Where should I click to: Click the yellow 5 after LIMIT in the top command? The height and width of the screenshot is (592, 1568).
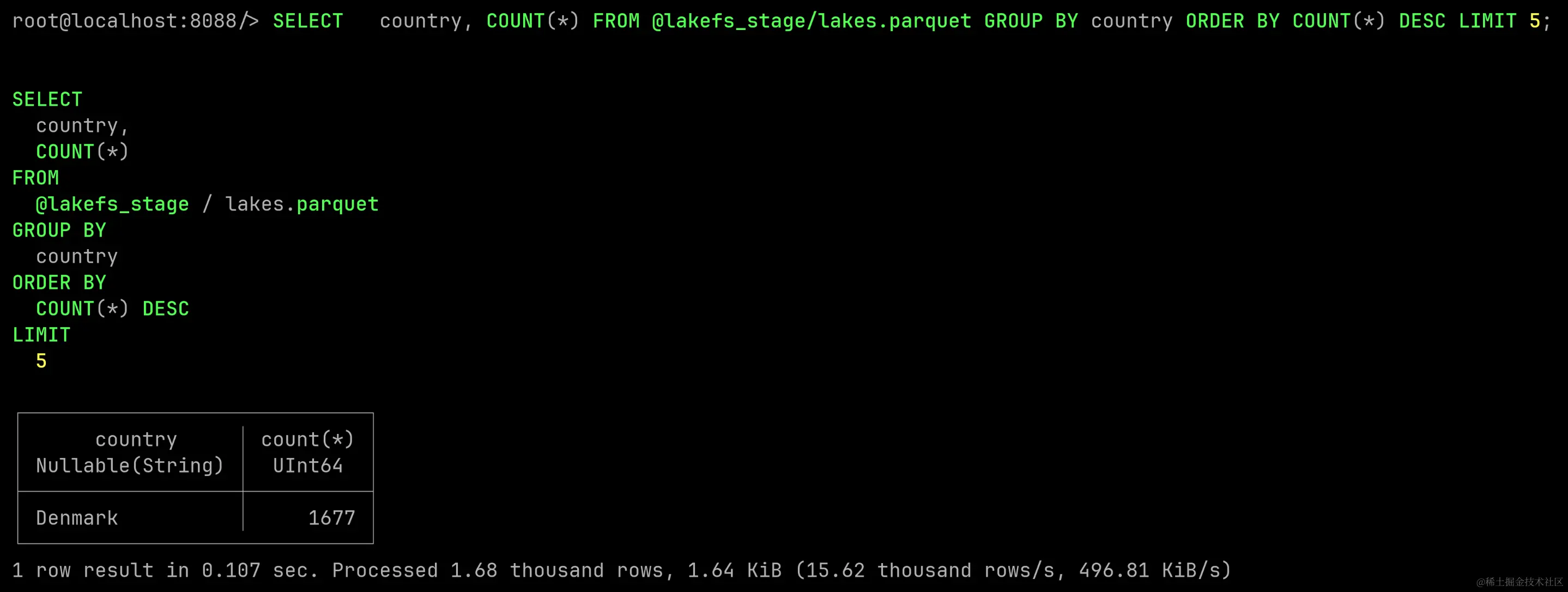pyautogui.click(x=1535, y=21)
